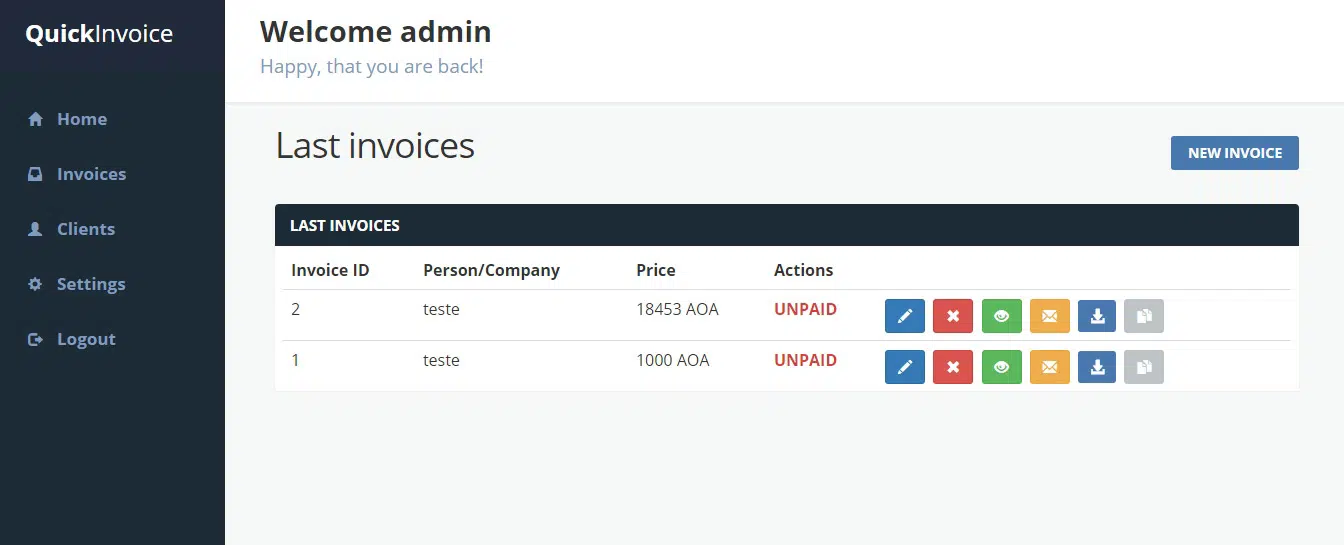
Task: Go to Home in sidebar
Action: coord(81,119)
